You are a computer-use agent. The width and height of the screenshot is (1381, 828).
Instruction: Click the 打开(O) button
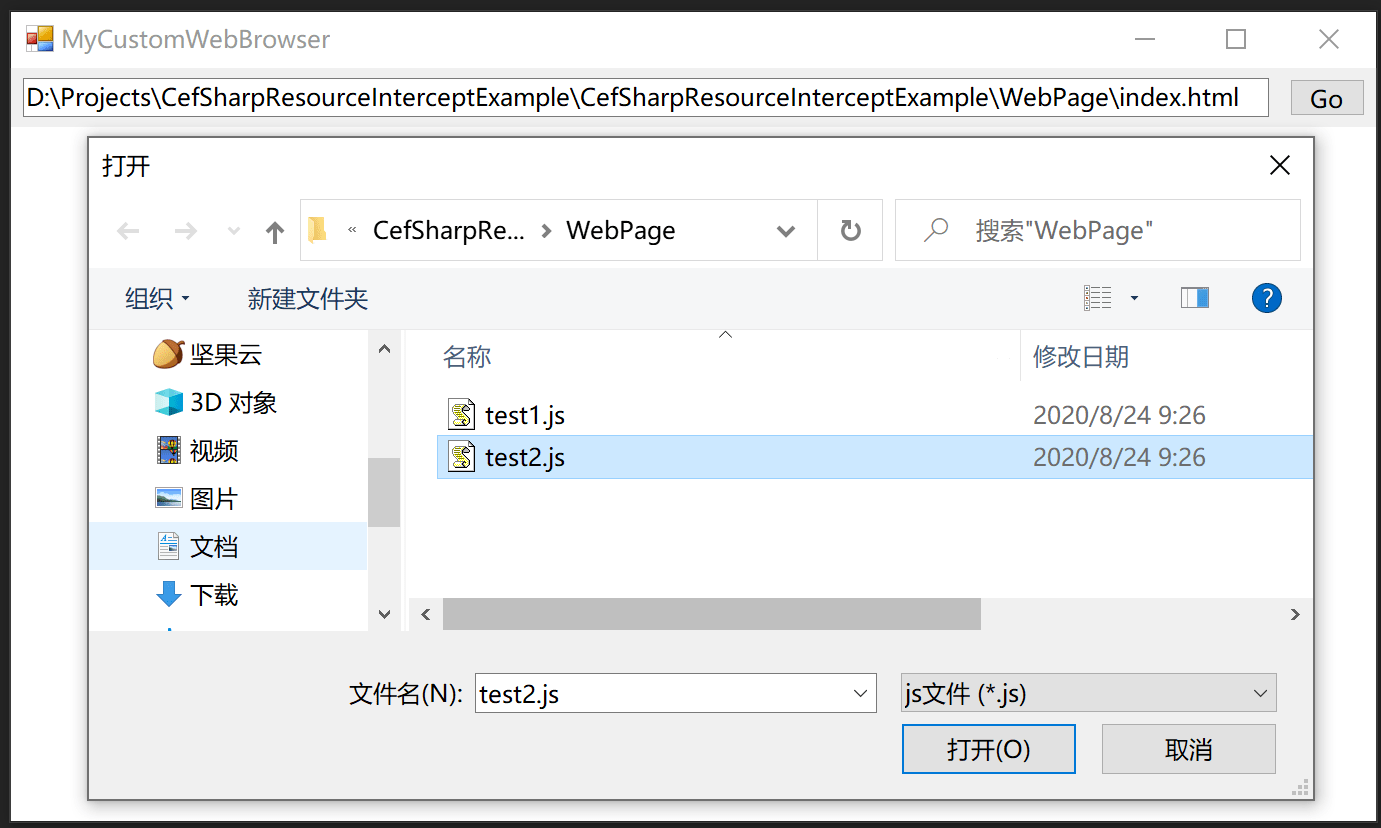989,749
